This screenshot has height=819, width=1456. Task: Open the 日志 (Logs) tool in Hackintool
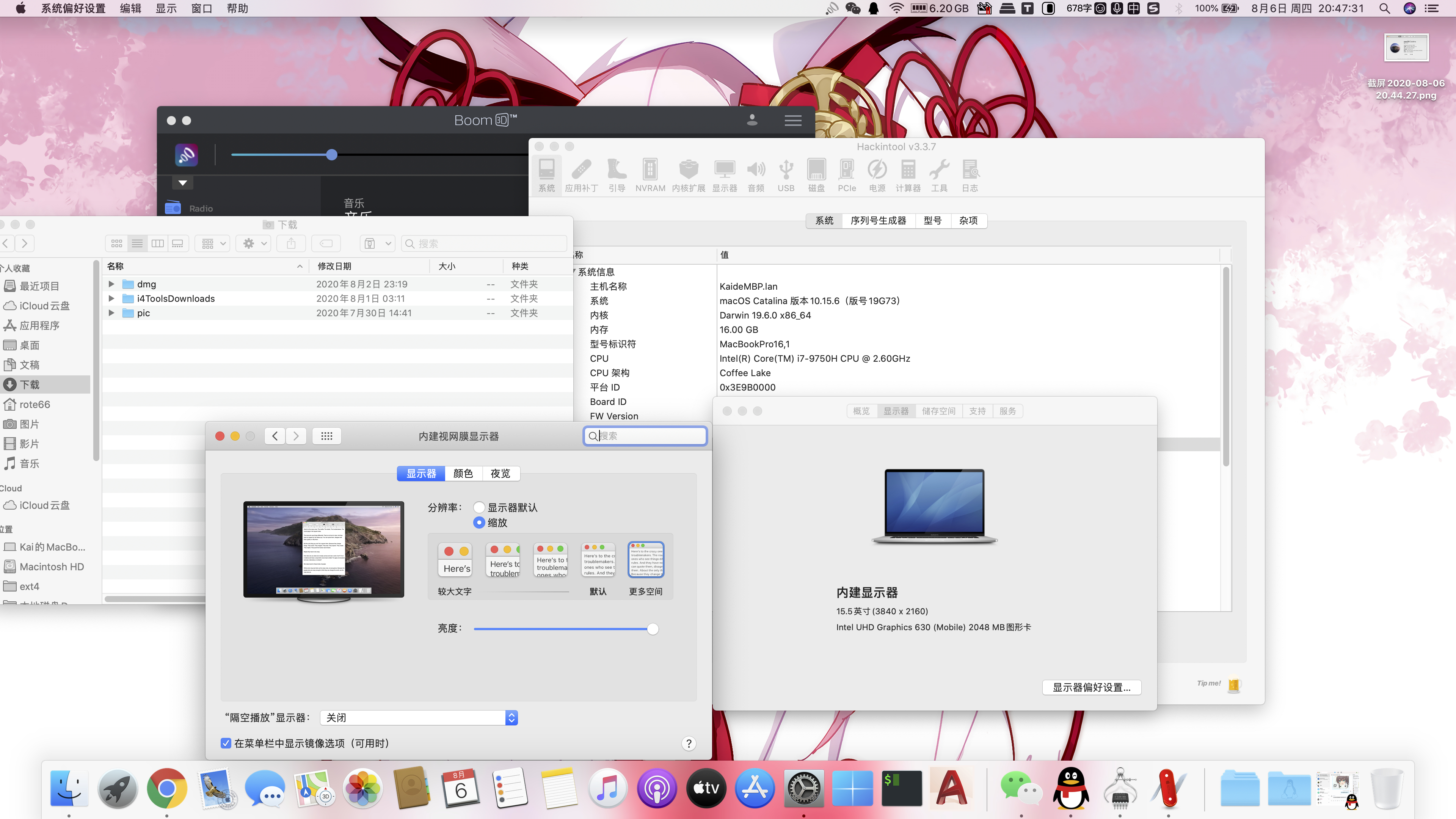tap(970, 175)
